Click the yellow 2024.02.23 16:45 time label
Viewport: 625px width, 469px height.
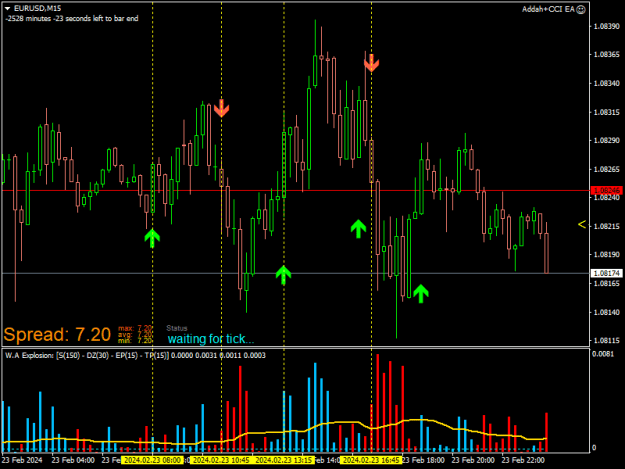(371, 460)
